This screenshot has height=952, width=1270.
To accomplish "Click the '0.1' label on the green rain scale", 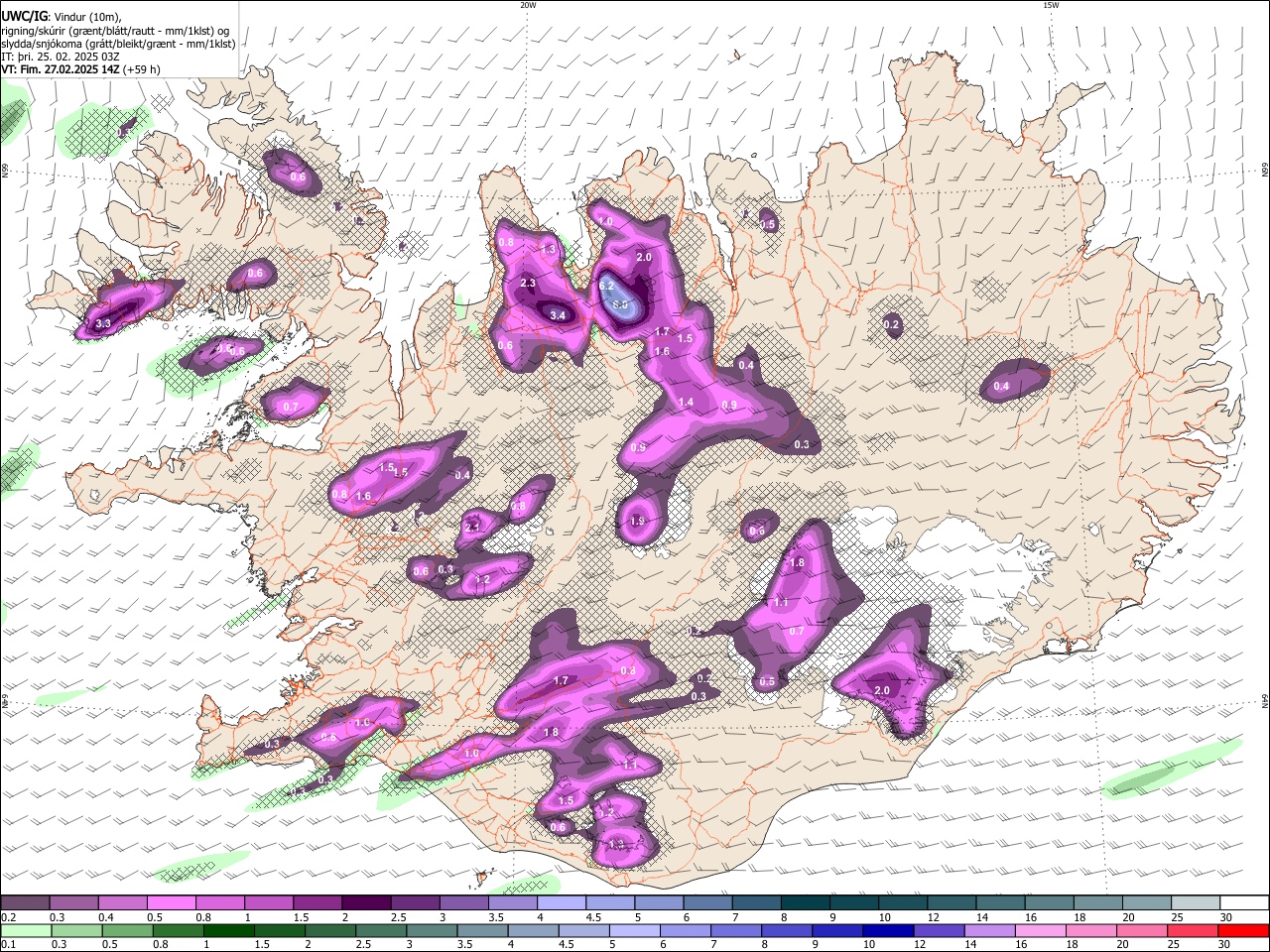I will point(8,944).
